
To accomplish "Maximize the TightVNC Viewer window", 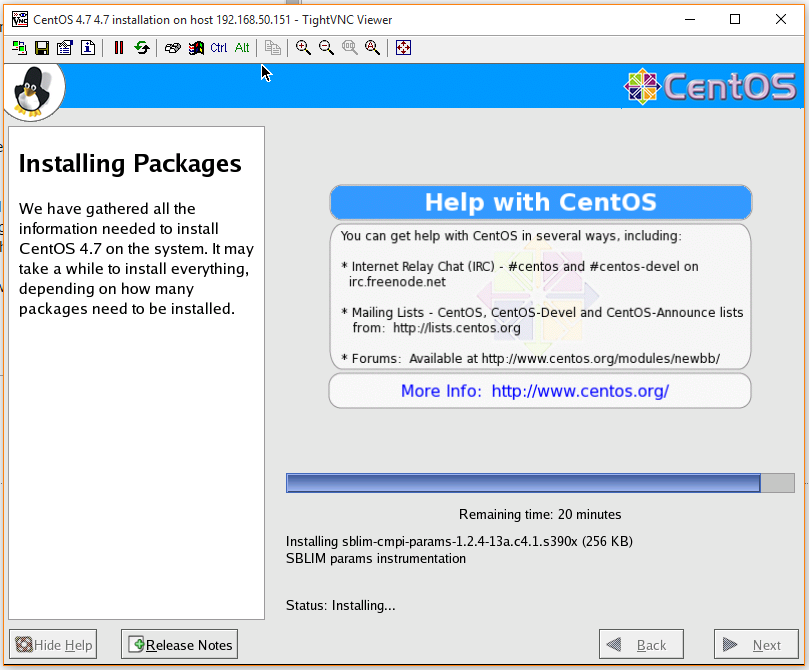I will [735, 20].
